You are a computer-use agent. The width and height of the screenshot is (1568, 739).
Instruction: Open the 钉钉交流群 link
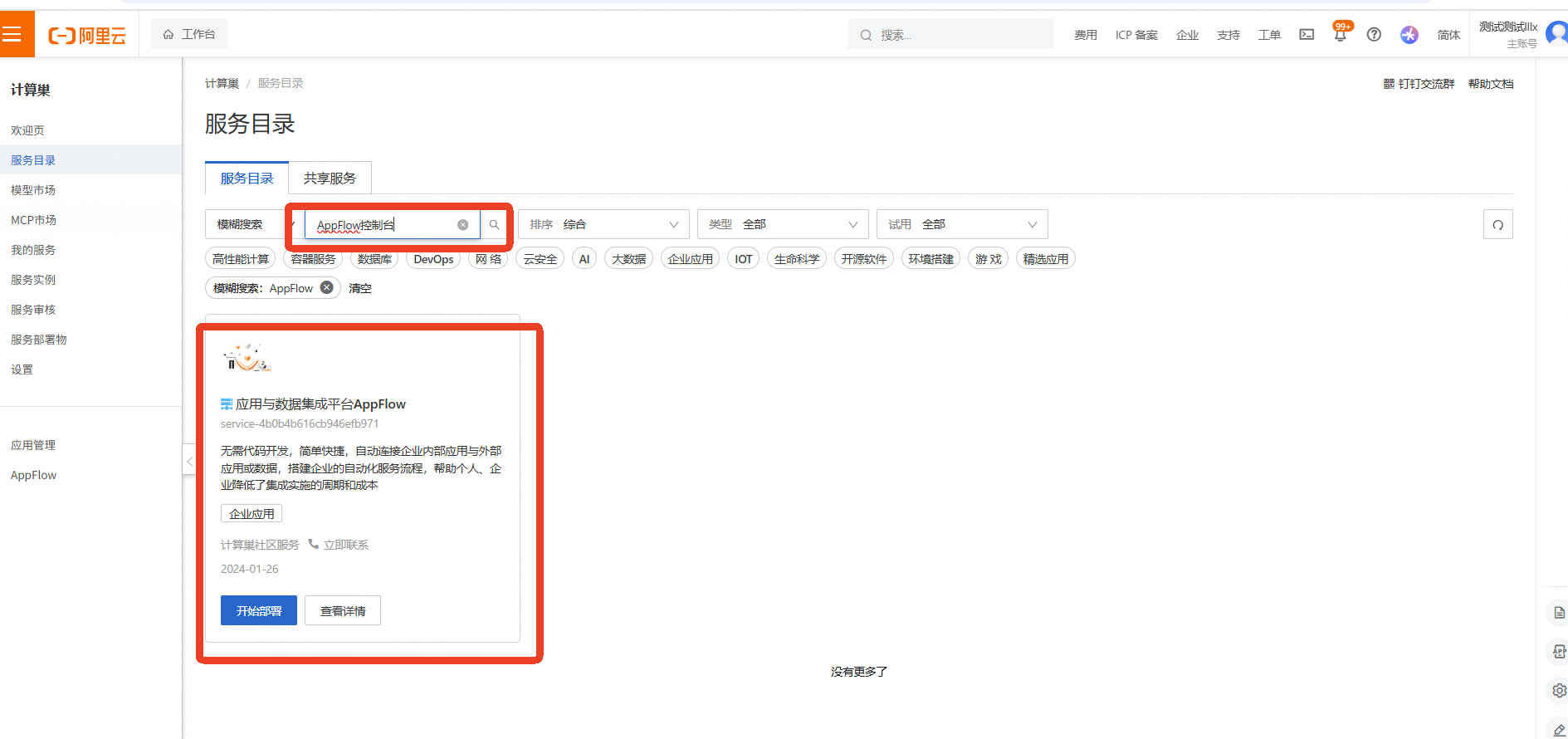[1426, 84]
